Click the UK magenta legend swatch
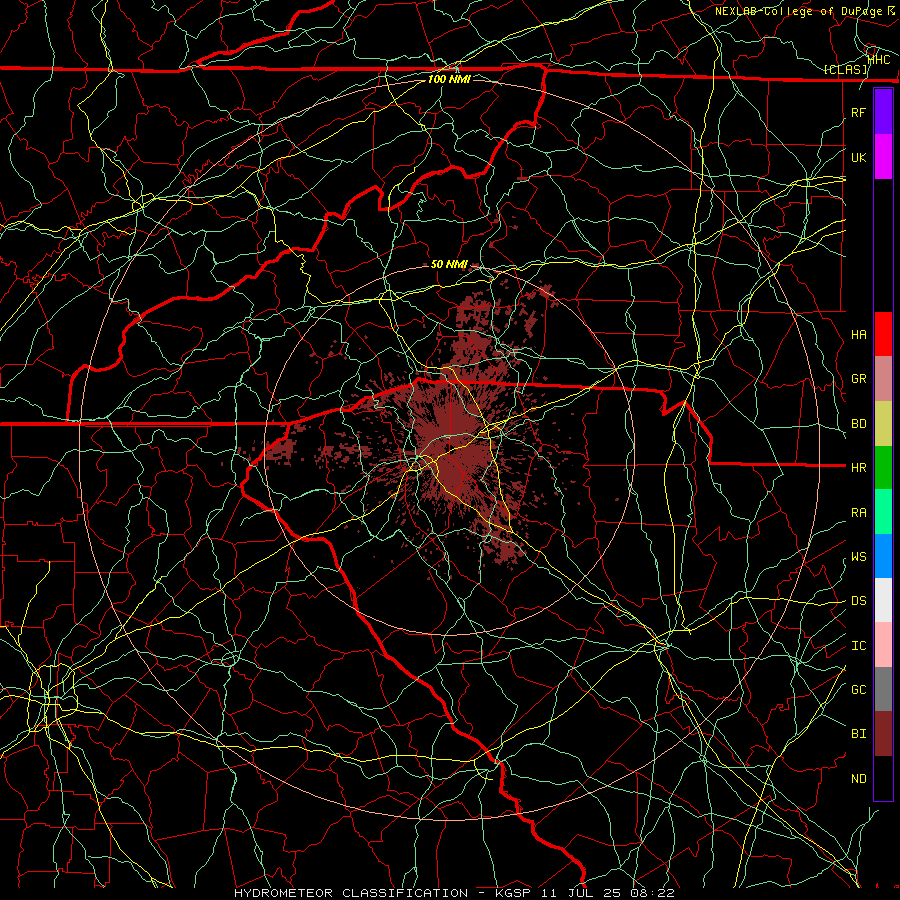 pyautogui.click(x=883, y=157)
